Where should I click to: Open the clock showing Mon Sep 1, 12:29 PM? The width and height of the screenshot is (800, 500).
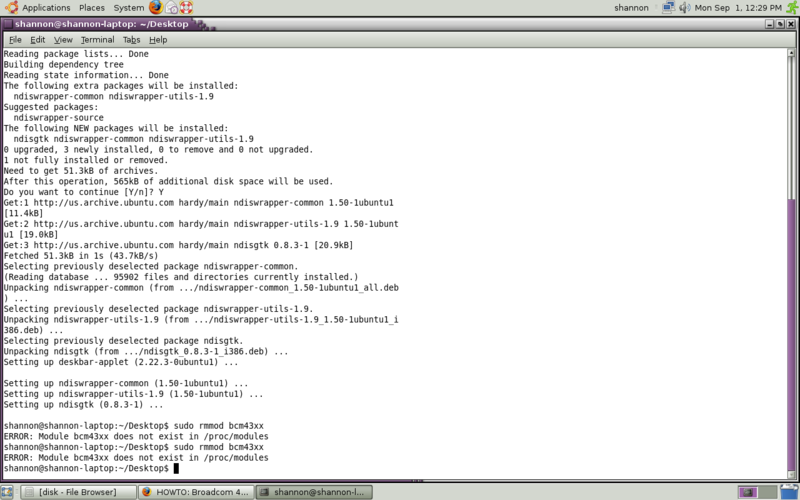(738, 8)
